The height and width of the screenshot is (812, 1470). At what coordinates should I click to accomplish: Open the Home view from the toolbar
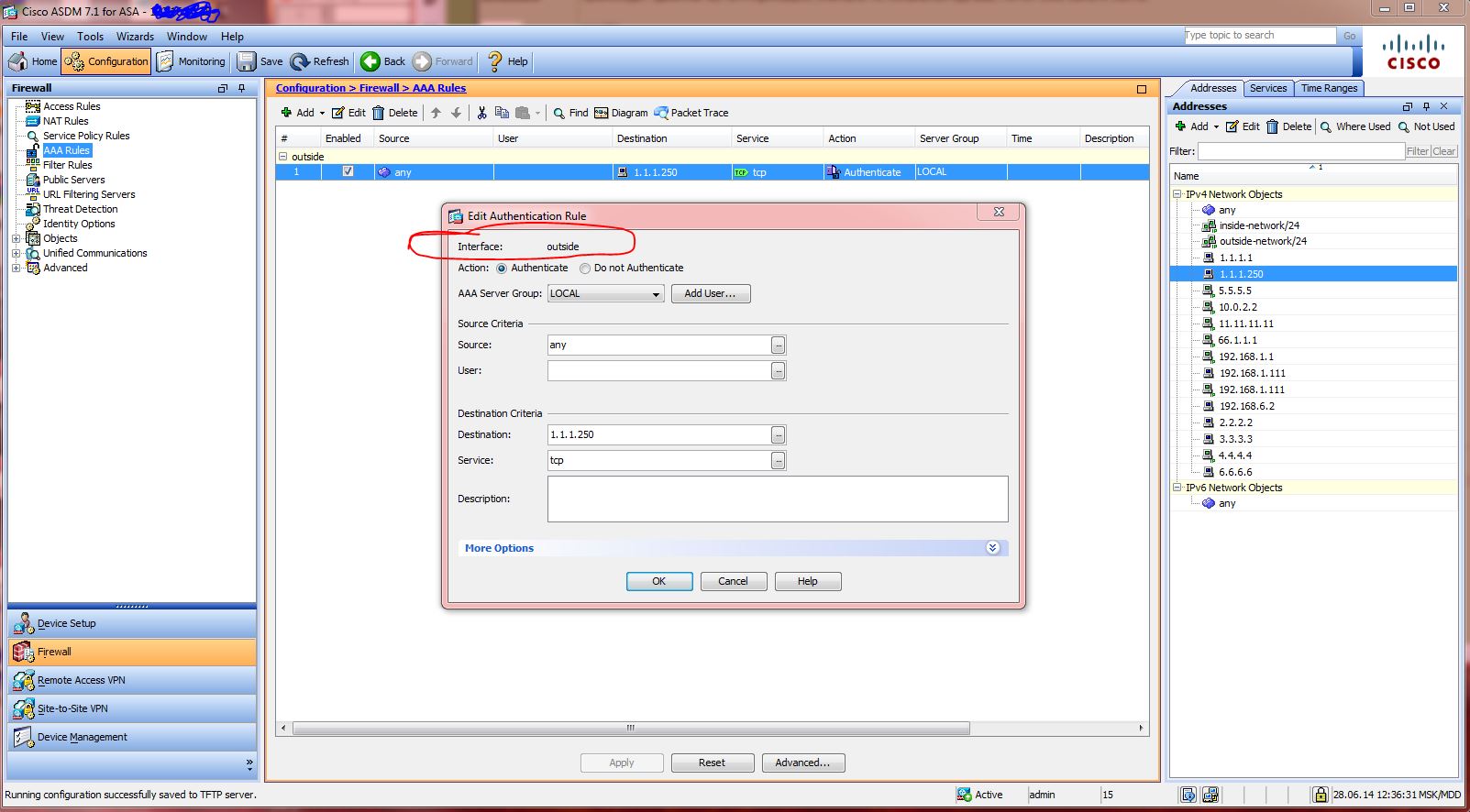coord(33,61)
